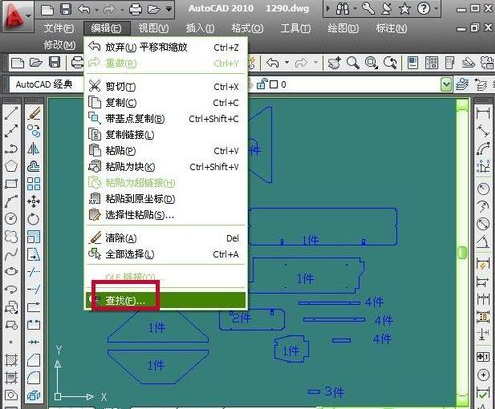Select the Circle draw tool
495x409 pixels.
pos(11,219)
